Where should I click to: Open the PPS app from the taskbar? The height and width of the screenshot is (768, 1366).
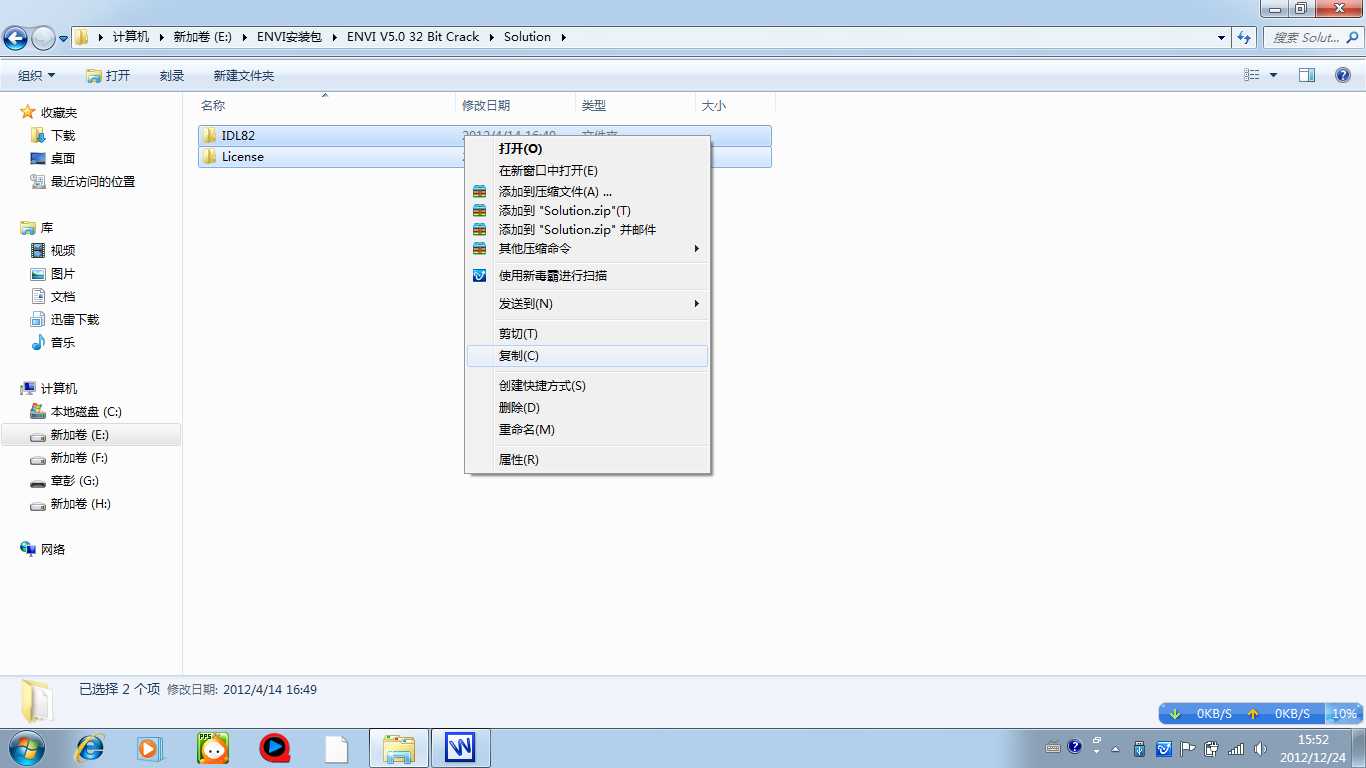click(x=213, y=748)
